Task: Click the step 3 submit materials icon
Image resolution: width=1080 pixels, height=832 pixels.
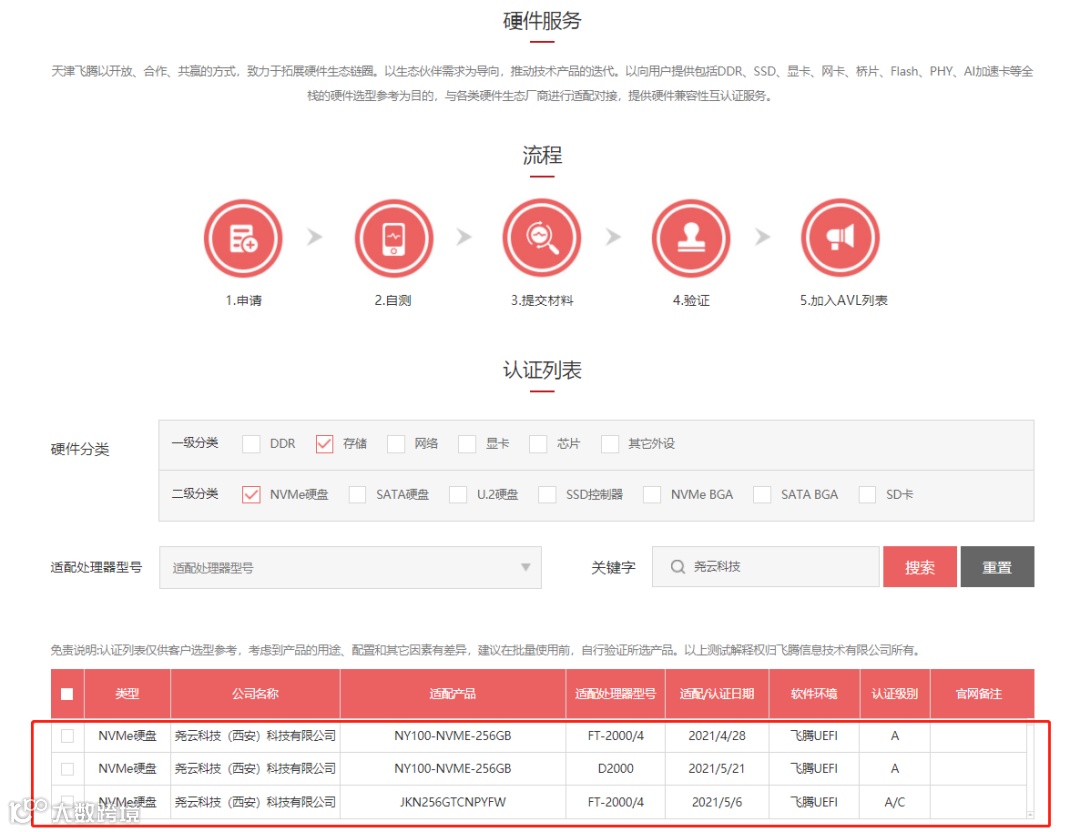Action: pos(542,238)
